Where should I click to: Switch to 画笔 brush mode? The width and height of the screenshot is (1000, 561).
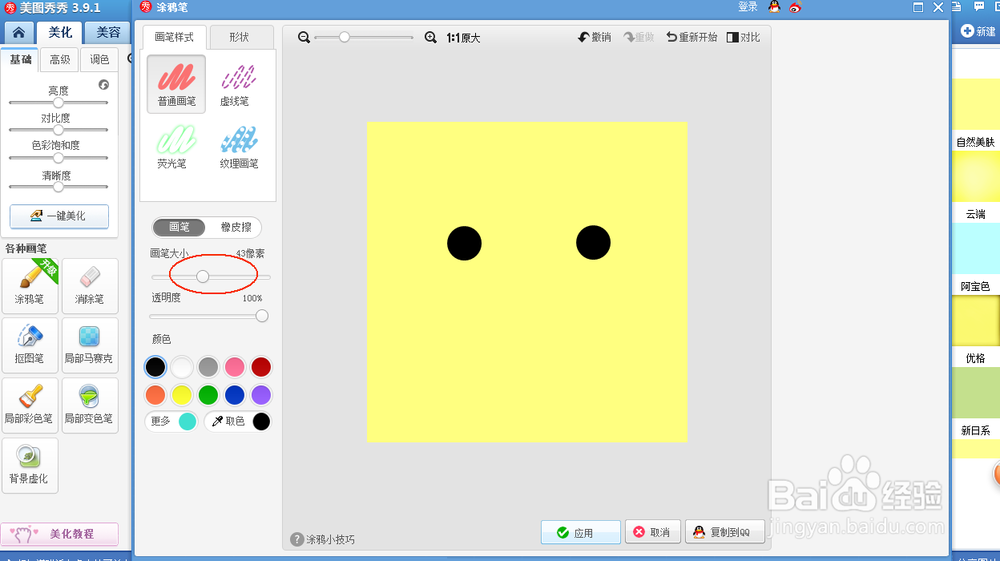179,227
